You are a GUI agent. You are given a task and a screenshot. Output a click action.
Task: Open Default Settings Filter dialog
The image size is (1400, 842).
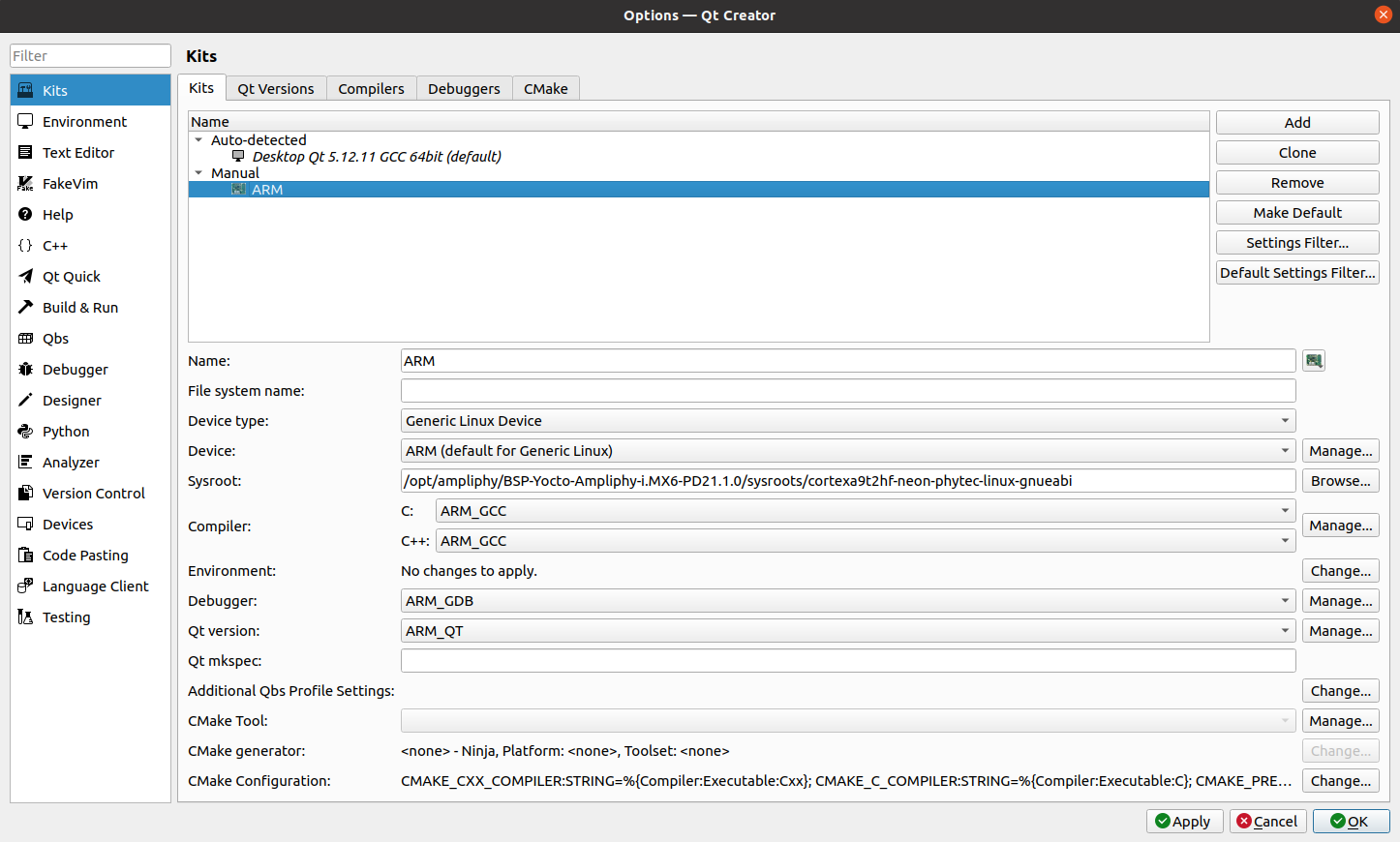[x=1297, y=273]
